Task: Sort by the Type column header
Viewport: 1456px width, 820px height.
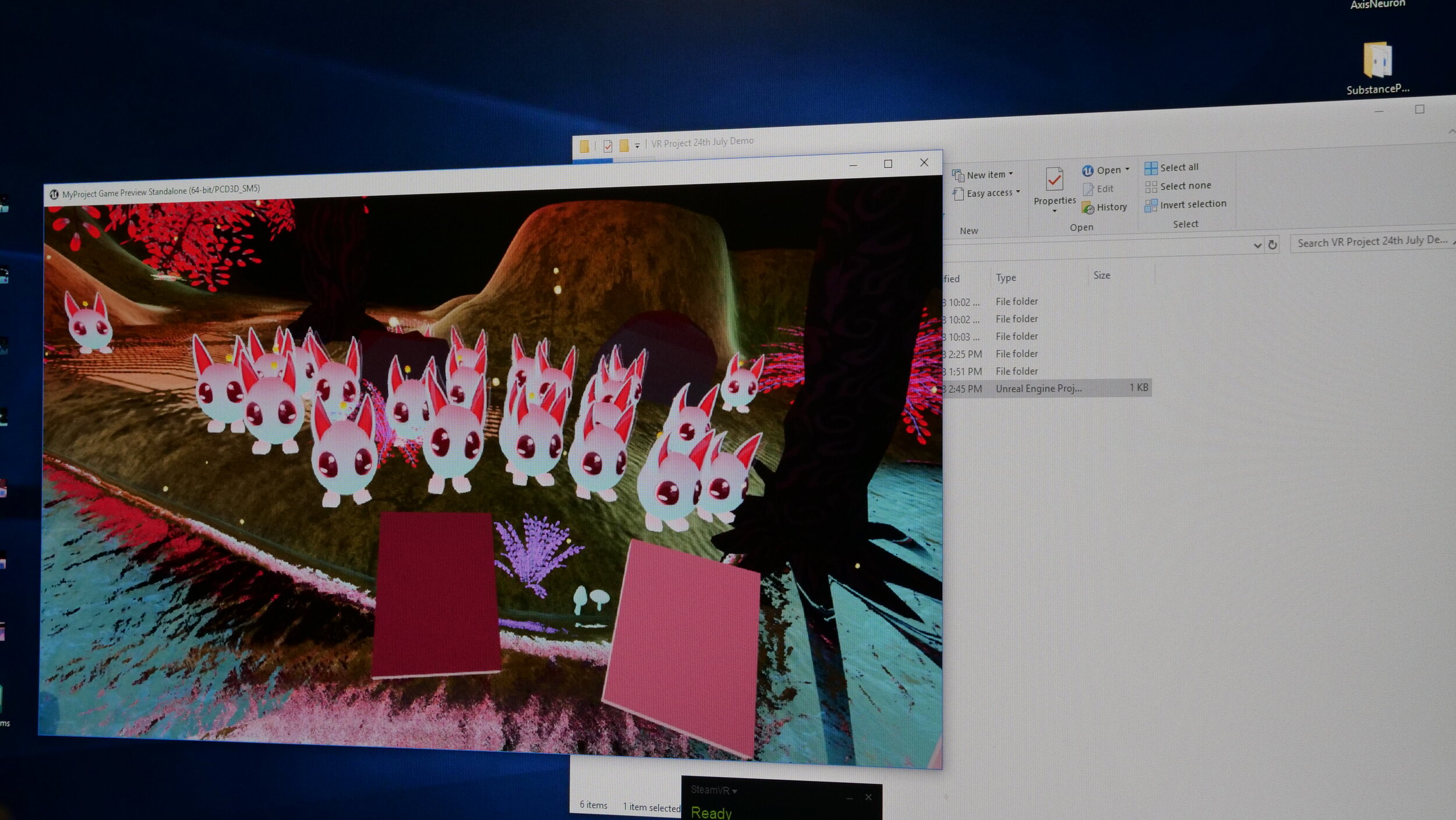Action: [1005, 277]
